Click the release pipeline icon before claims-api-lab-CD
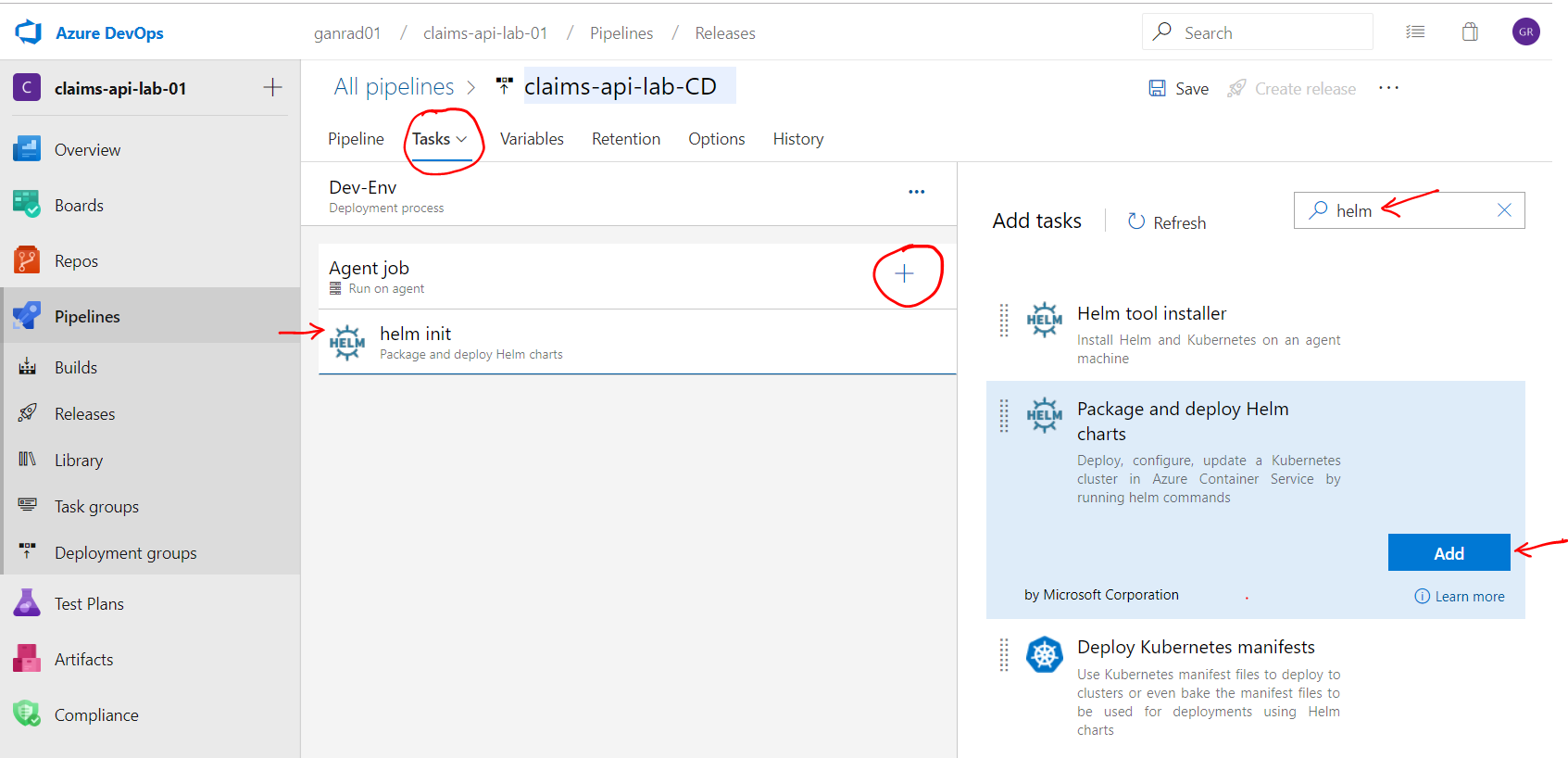Viewport: 1568px width, 758px height. (x=504, y=86)
